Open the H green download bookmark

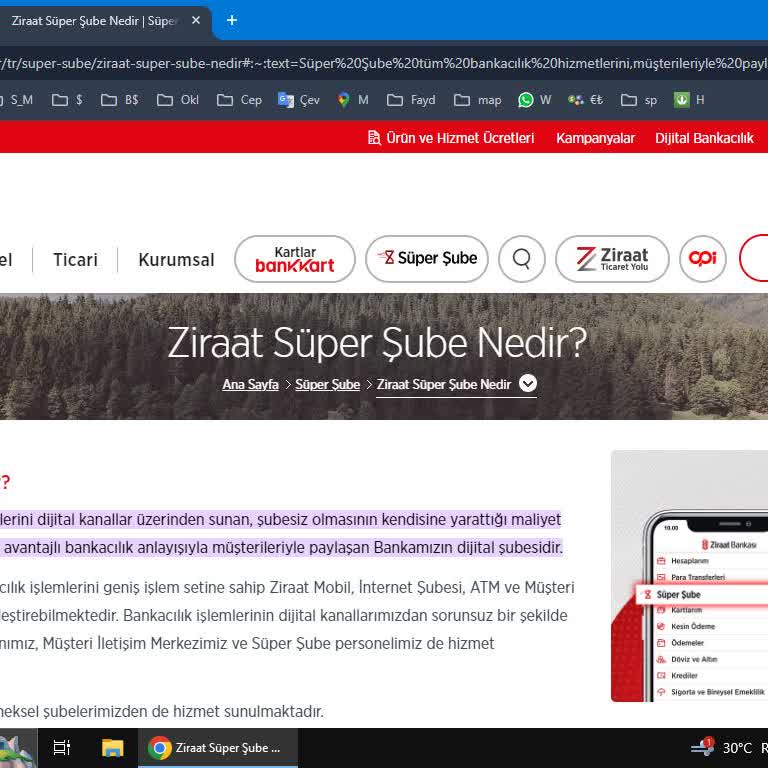(689, 100)
